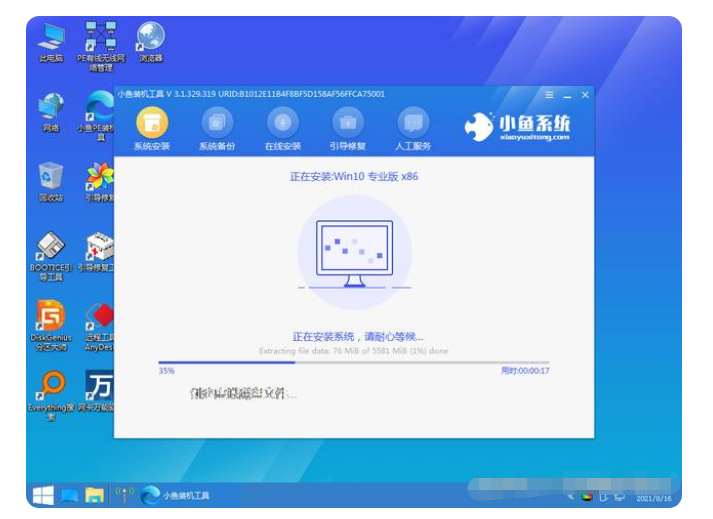Click the colorful display tray icon
Viewport: 713px width, 519px height.
coord(587,498)
